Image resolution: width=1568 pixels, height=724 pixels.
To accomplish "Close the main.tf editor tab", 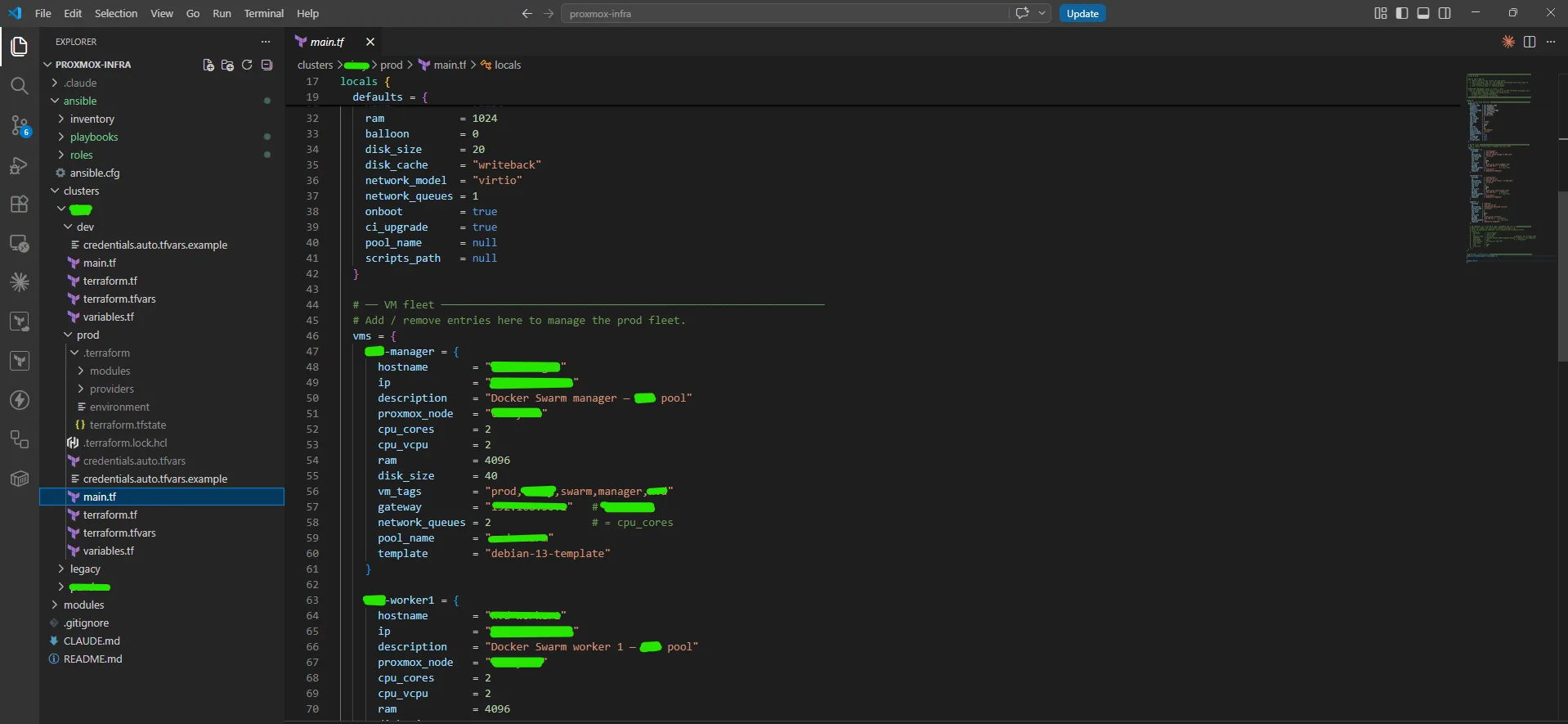I will pyautogui.click(x=370, y=42).
